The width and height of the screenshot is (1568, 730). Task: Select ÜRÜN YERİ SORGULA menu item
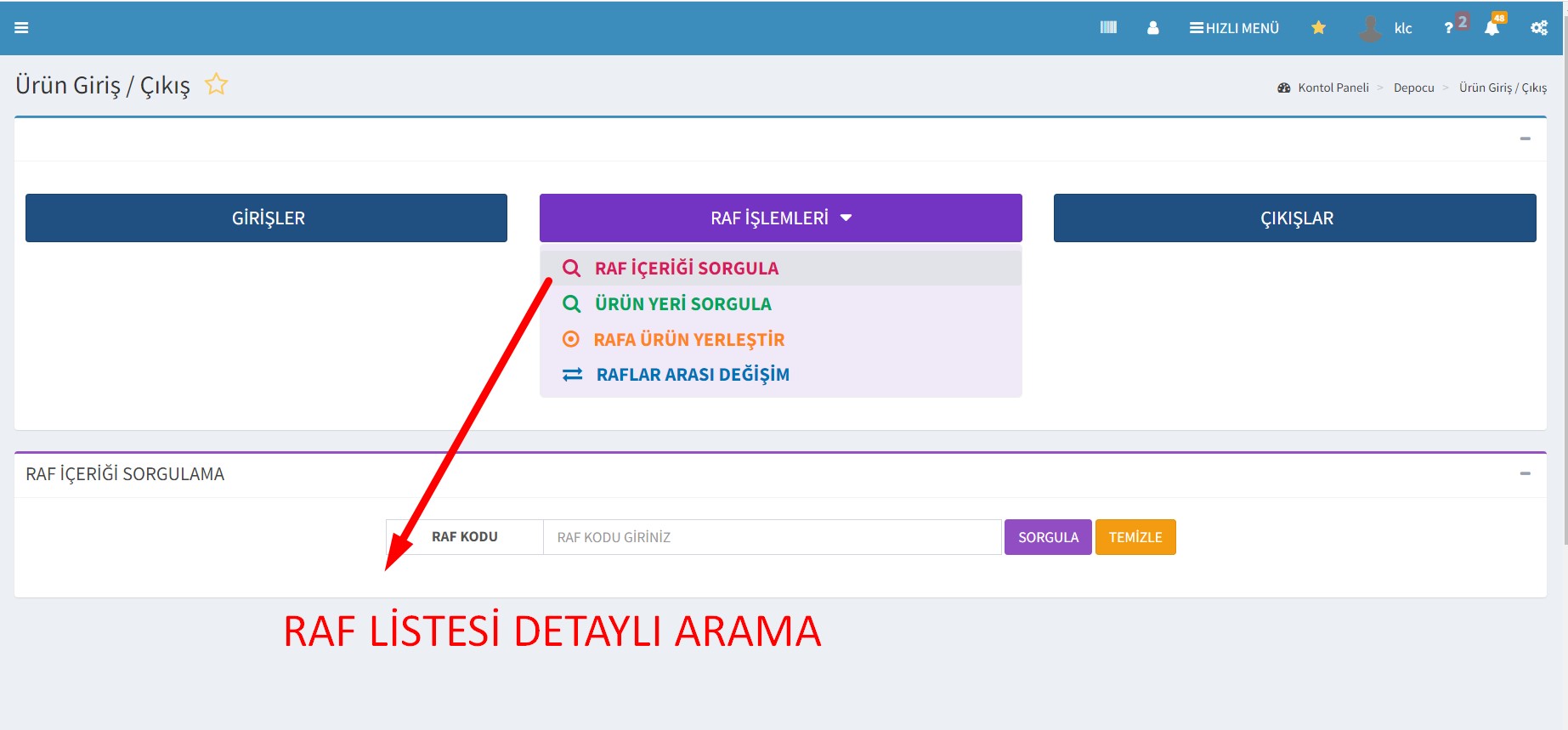point(682,304)
